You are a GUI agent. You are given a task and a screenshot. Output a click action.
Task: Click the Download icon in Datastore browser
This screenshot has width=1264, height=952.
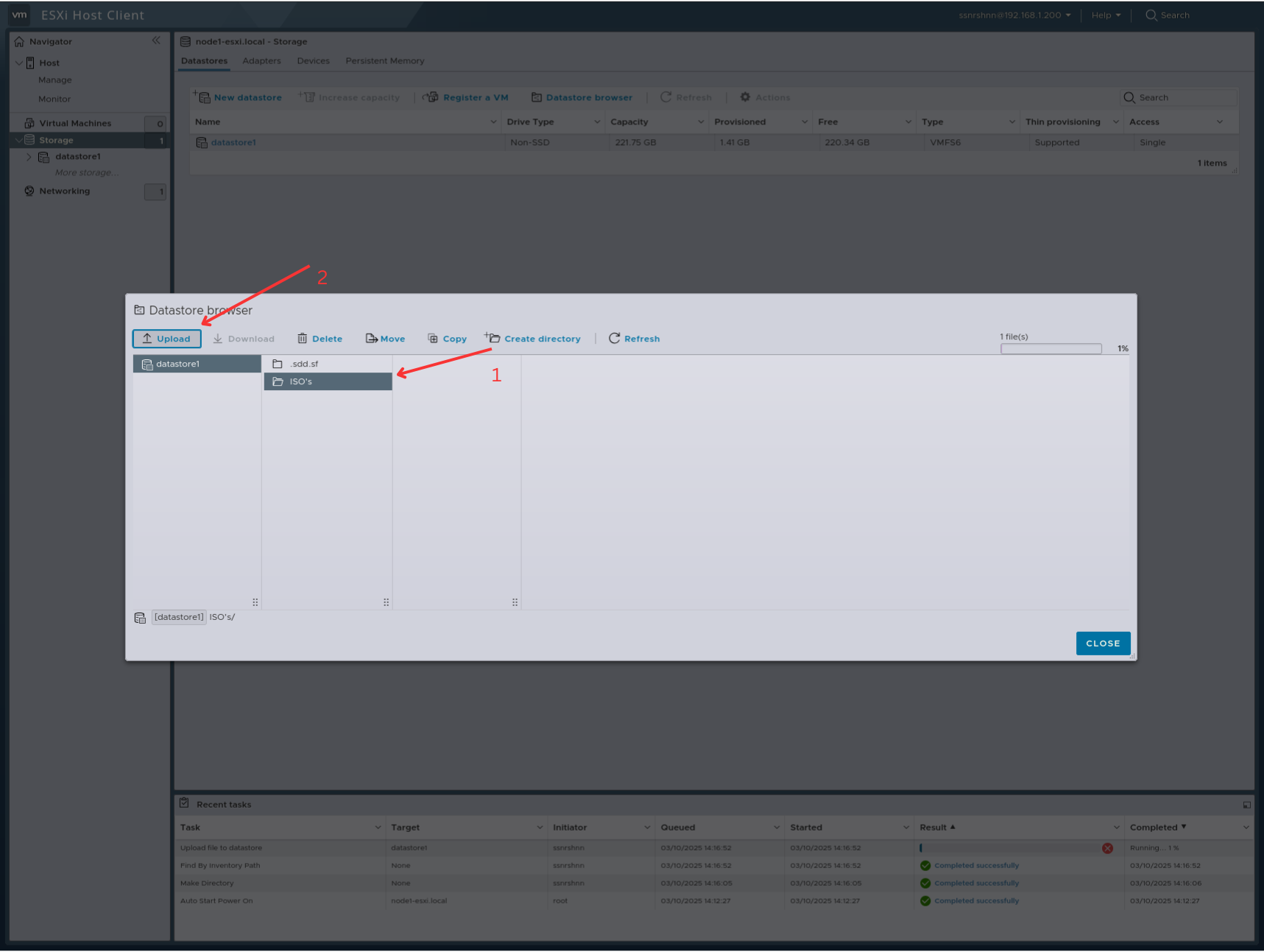(217, 338)
